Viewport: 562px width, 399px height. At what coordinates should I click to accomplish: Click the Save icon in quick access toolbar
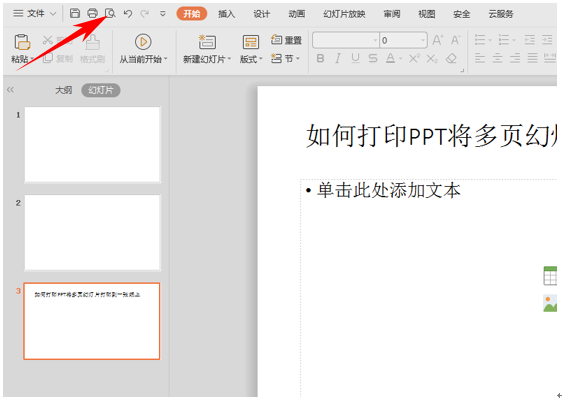coord(75,14)
